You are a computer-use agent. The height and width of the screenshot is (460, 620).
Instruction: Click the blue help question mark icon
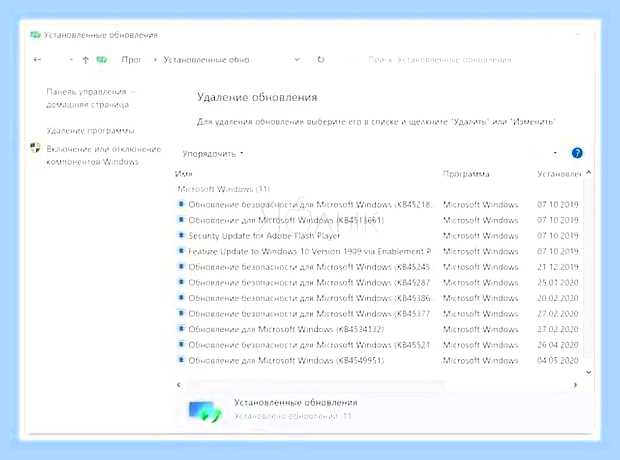click(577, 153)
